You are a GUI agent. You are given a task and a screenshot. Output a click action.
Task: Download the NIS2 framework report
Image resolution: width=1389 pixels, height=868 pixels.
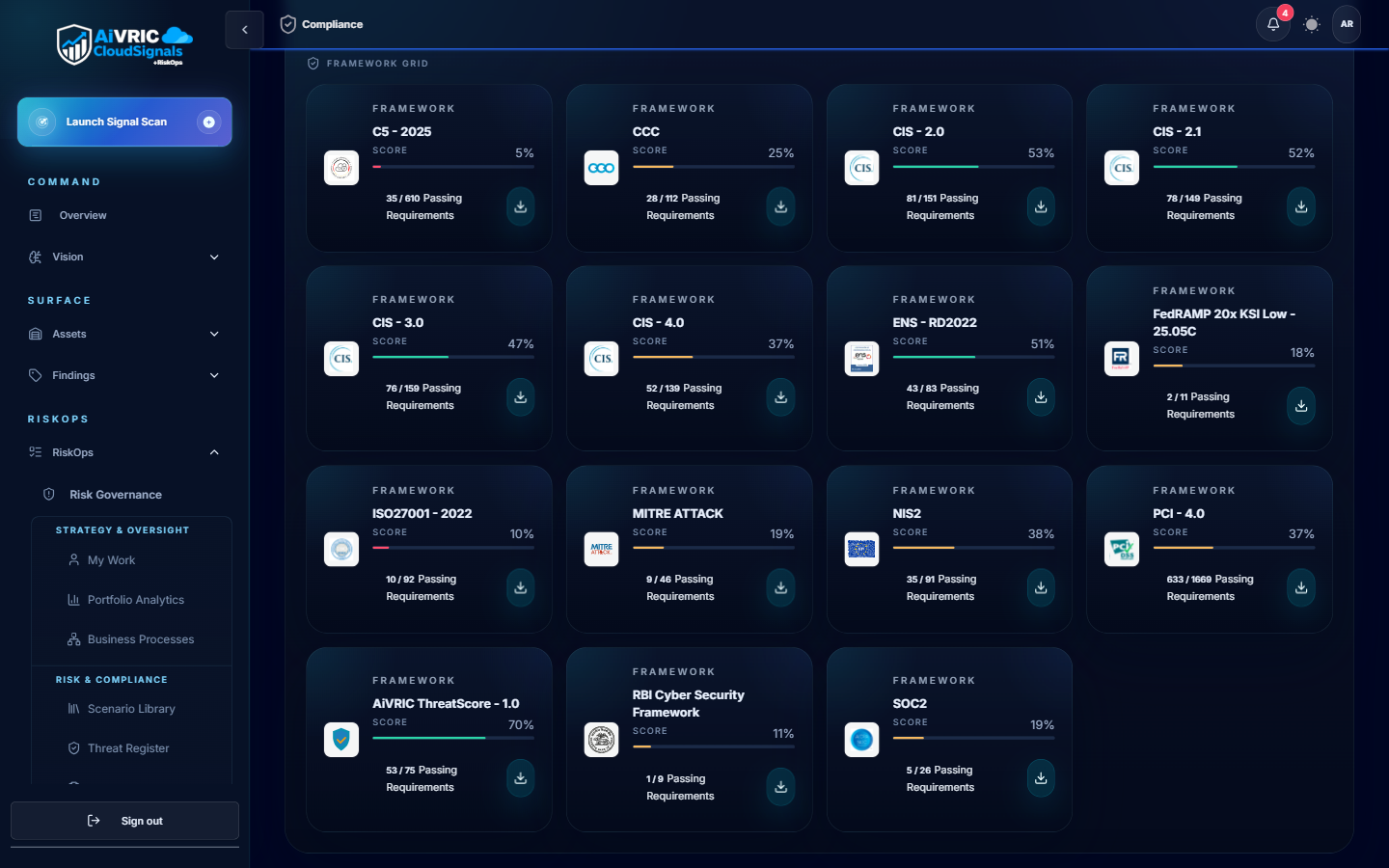[1041, 587]
